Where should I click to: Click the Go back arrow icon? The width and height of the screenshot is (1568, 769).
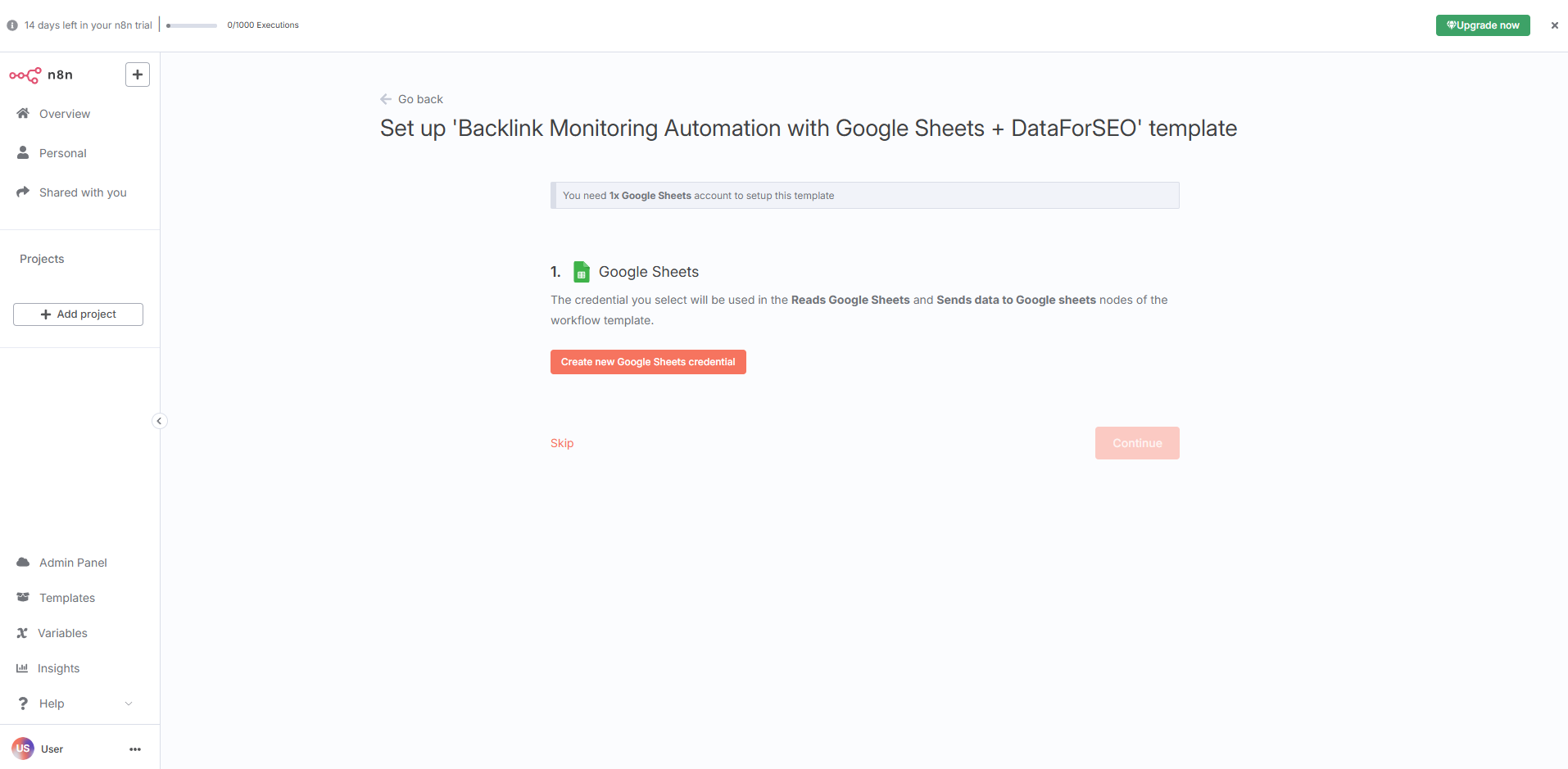pyautogui.click(x=386, y=99)
